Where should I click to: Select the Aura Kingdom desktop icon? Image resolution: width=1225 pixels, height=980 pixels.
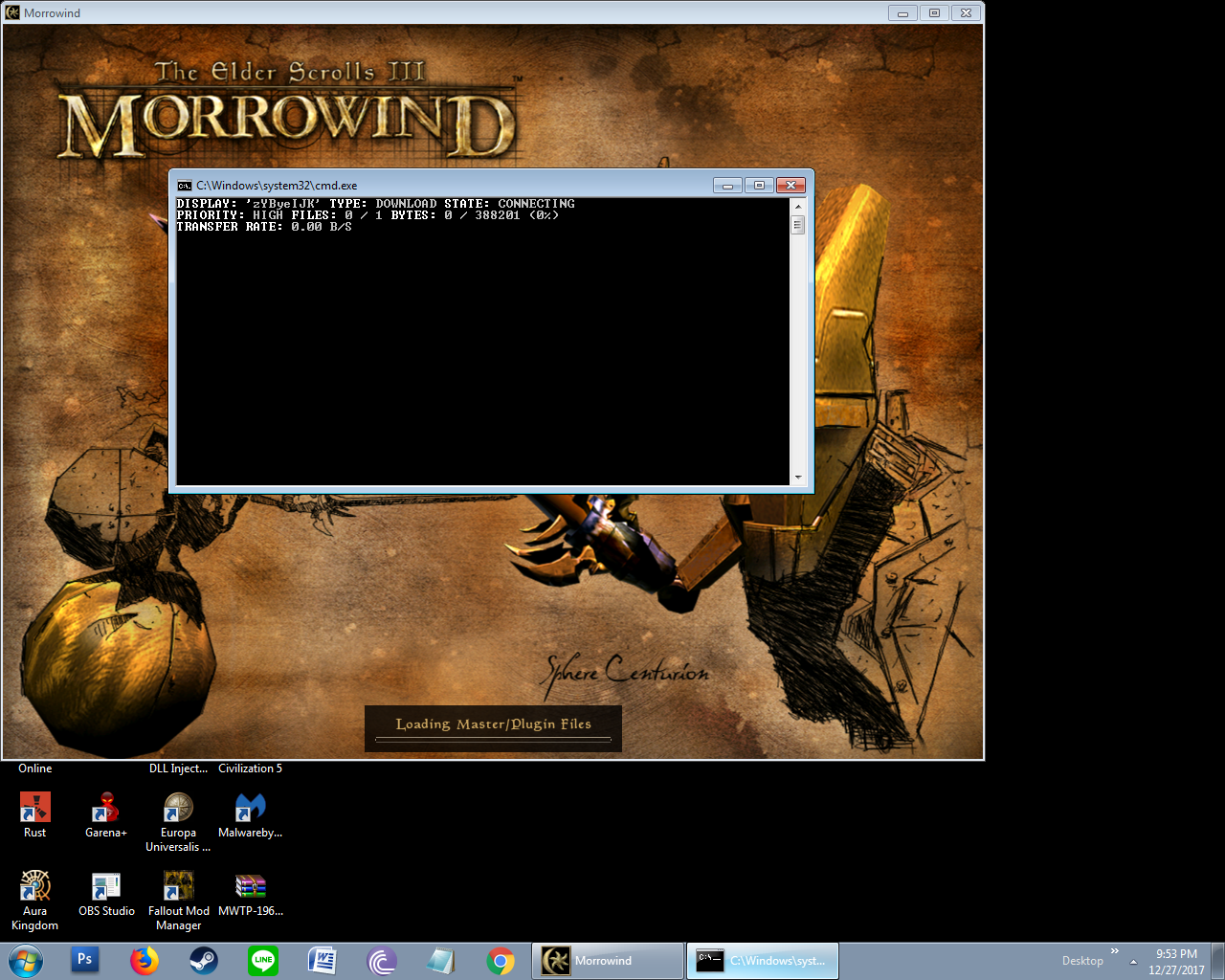[35, 900]
